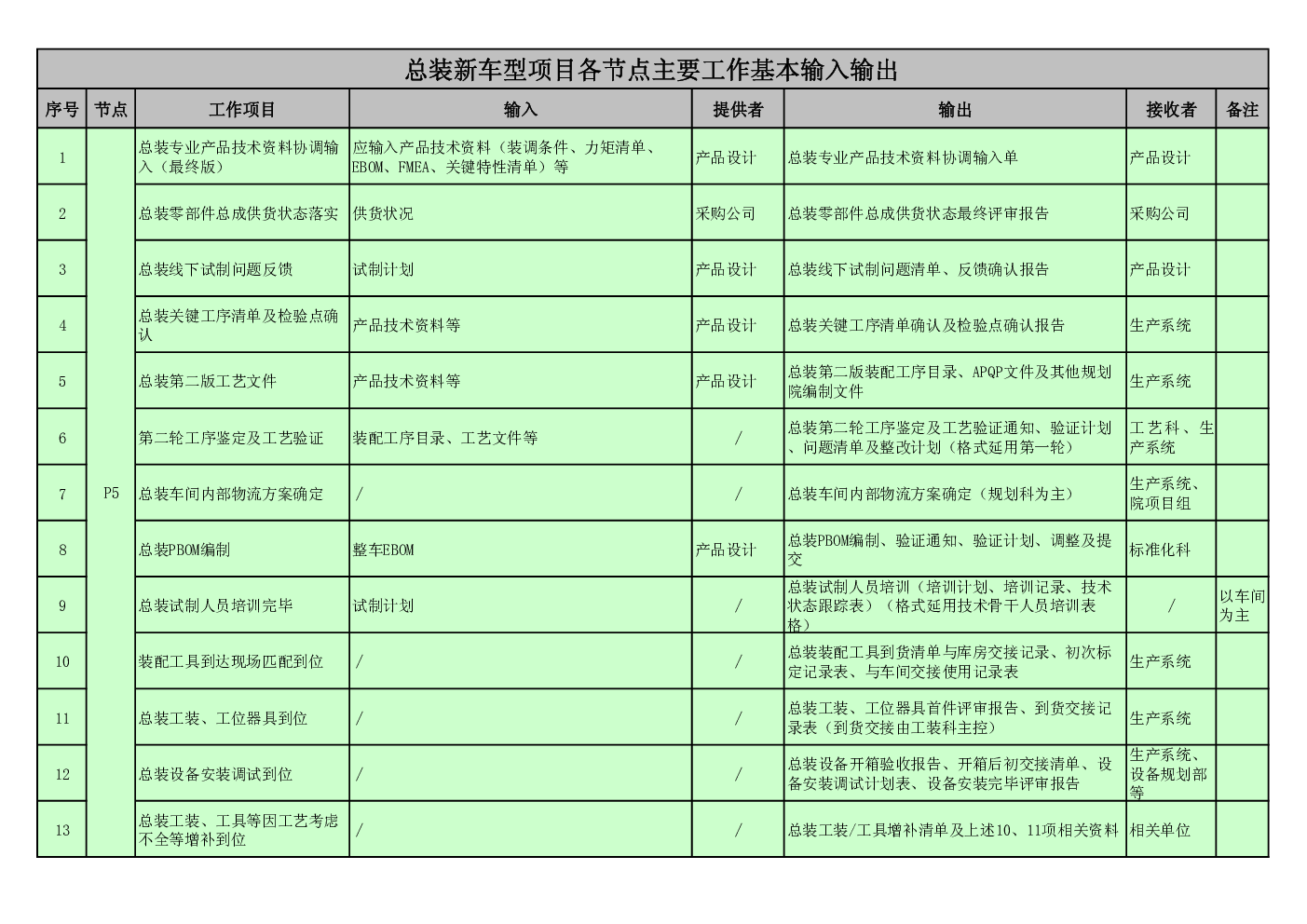Click the 总装PBOM编制 work item cell
Screen dimensions: 1307x924
coord(241,550)
